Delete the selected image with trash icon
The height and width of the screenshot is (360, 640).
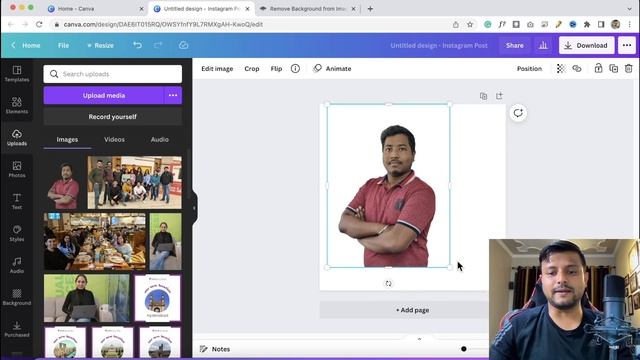pos(629,69)
